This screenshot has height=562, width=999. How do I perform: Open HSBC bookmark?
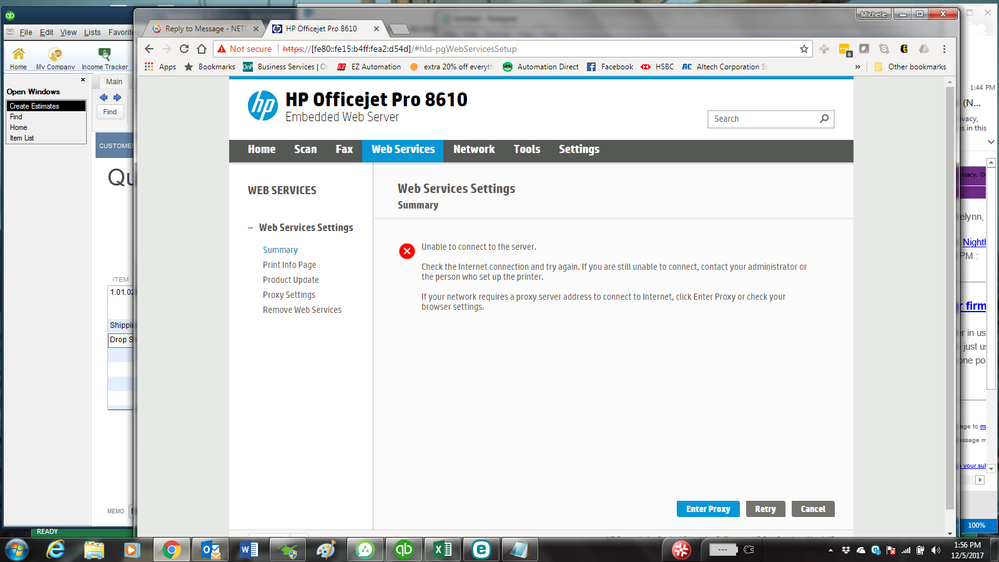pos(658,67)
